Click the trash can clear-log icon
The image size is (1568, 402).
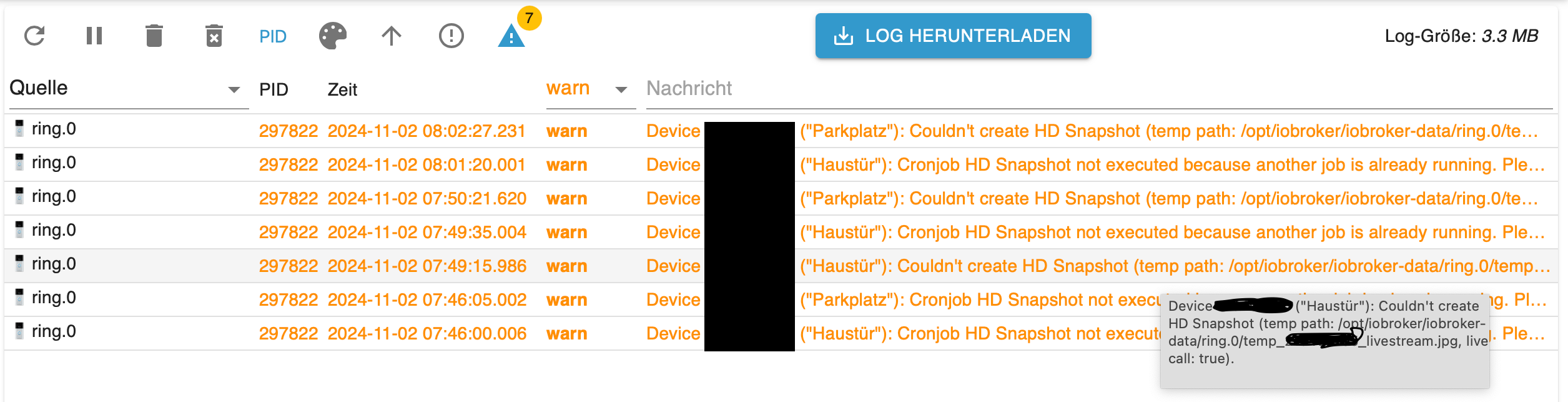point(154,36)
